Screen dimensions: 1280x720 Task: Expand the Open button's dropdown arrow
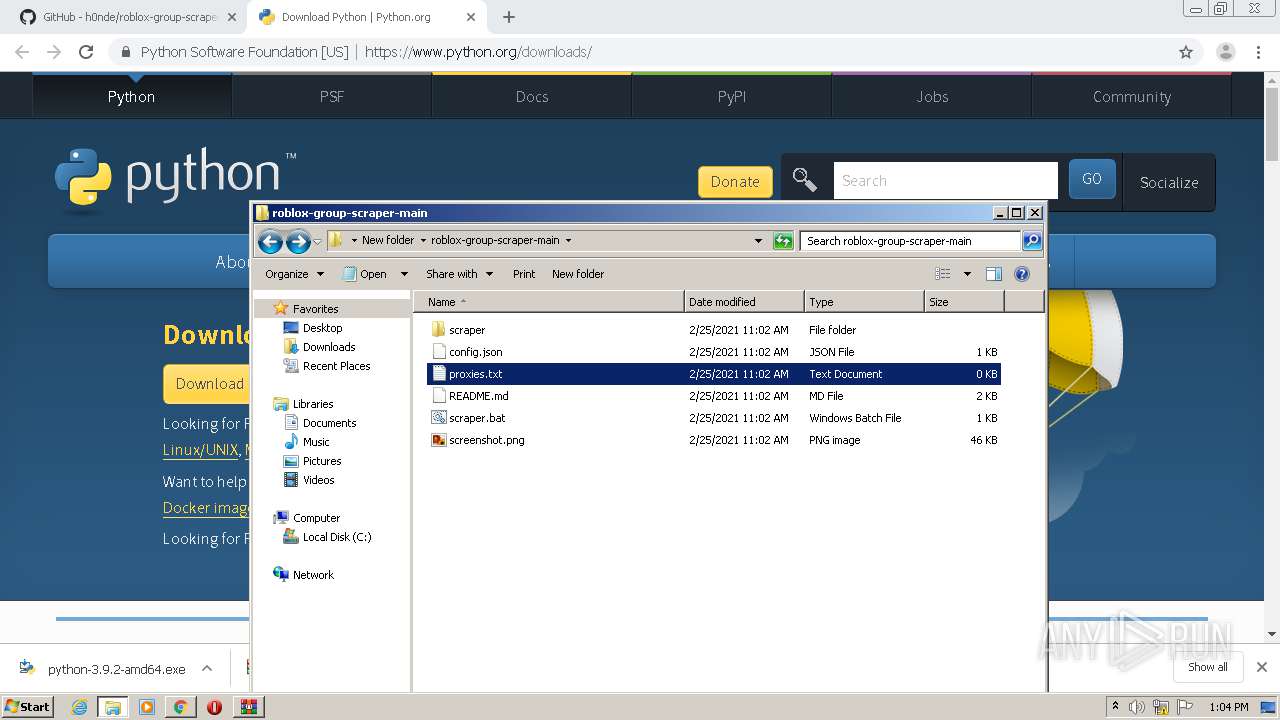coord(404,274)
